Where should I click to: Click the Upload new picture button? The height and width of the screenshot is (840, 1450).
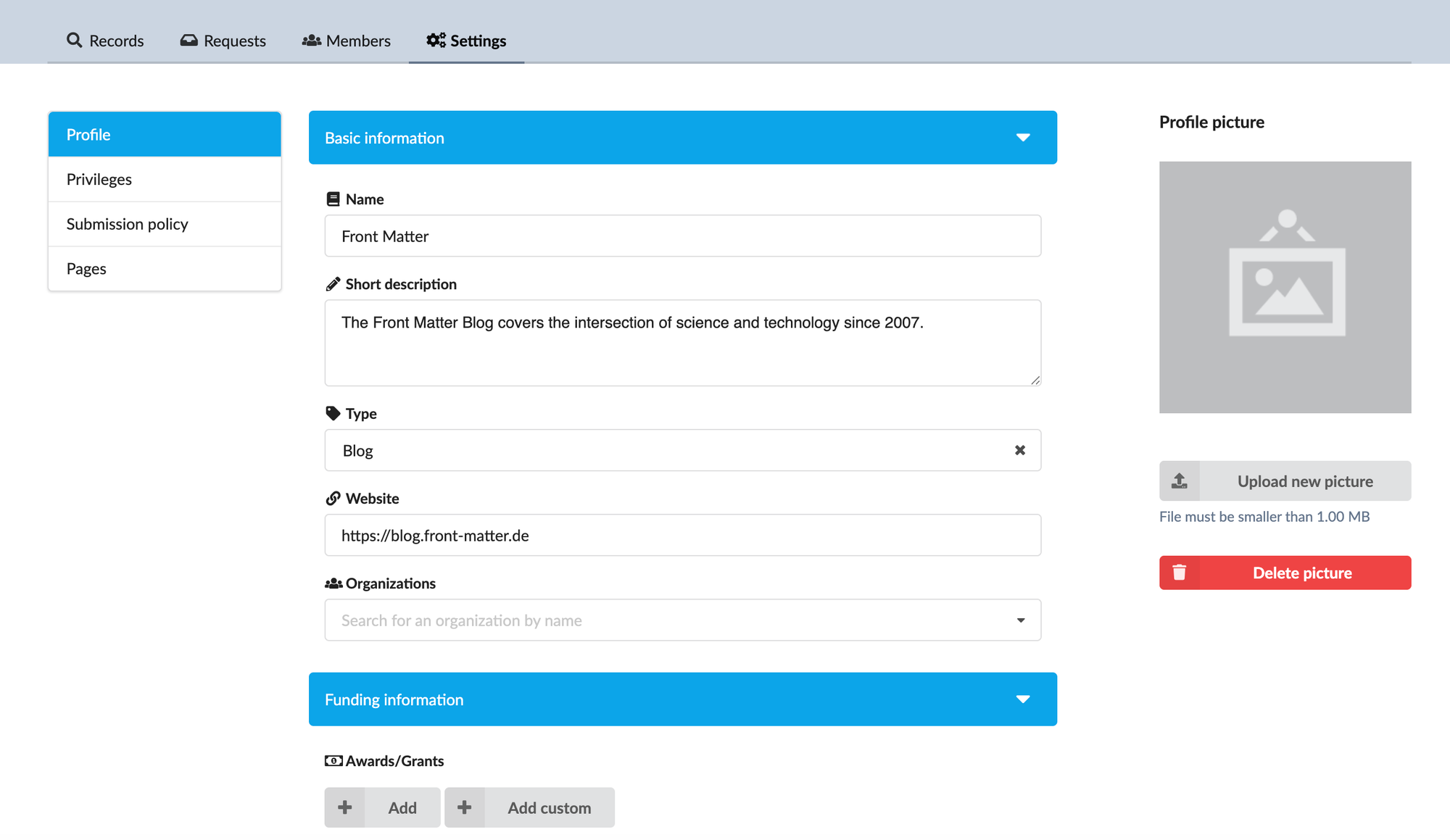point(1304,481)
